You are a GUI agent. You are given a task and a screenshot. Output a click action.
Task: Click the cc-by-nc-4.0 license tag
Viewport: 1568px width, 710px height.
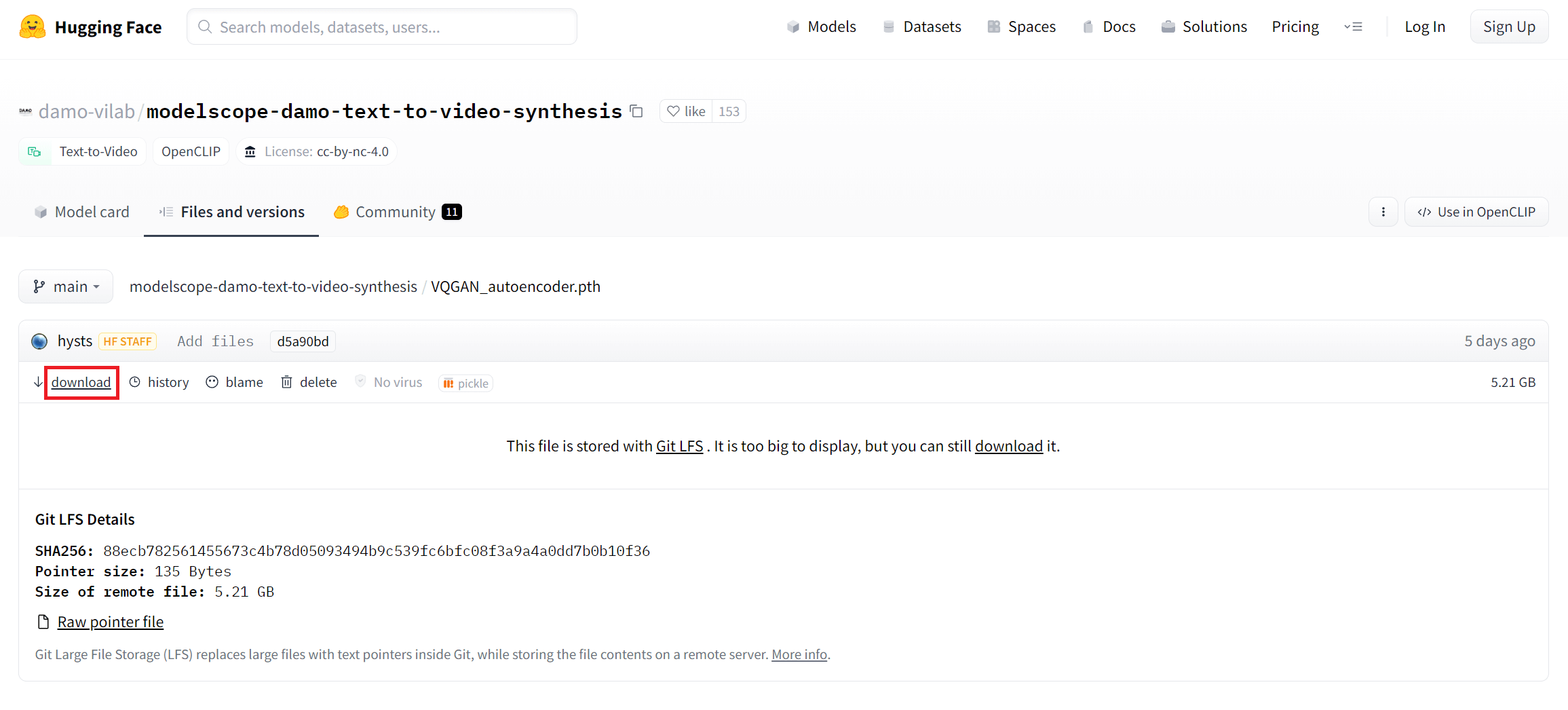(x=316, y=151)
